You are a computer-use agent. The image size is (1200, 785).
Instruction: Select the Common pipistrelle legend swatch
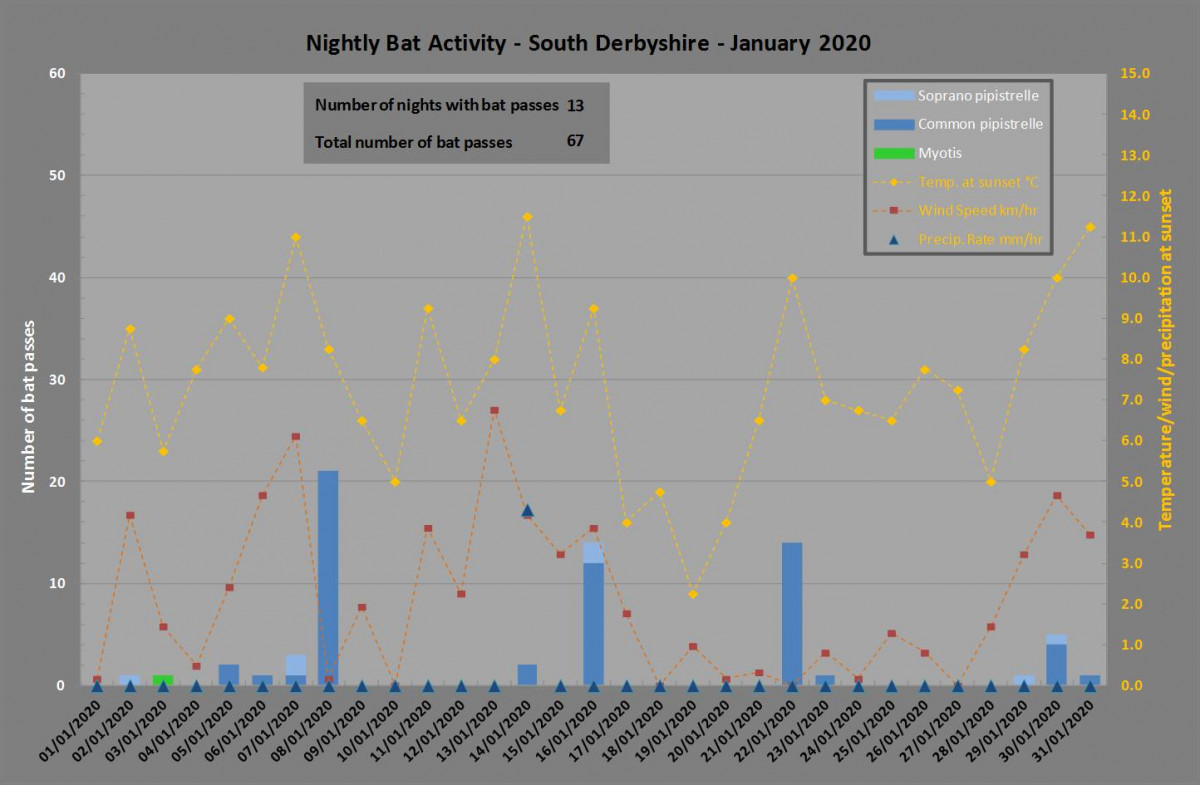coord(894,124)
